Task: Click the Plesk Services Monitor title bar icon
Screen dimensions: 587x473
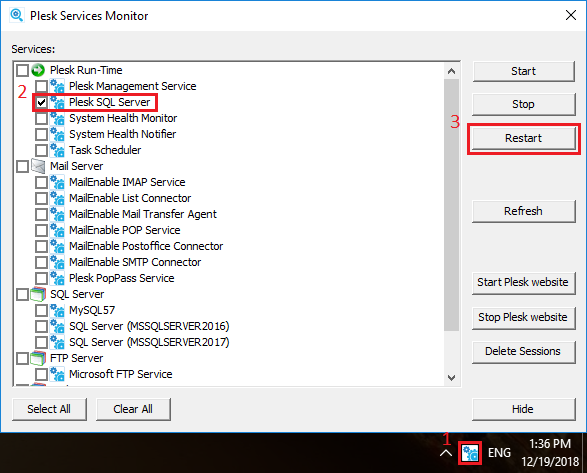Action: (17, 15)
